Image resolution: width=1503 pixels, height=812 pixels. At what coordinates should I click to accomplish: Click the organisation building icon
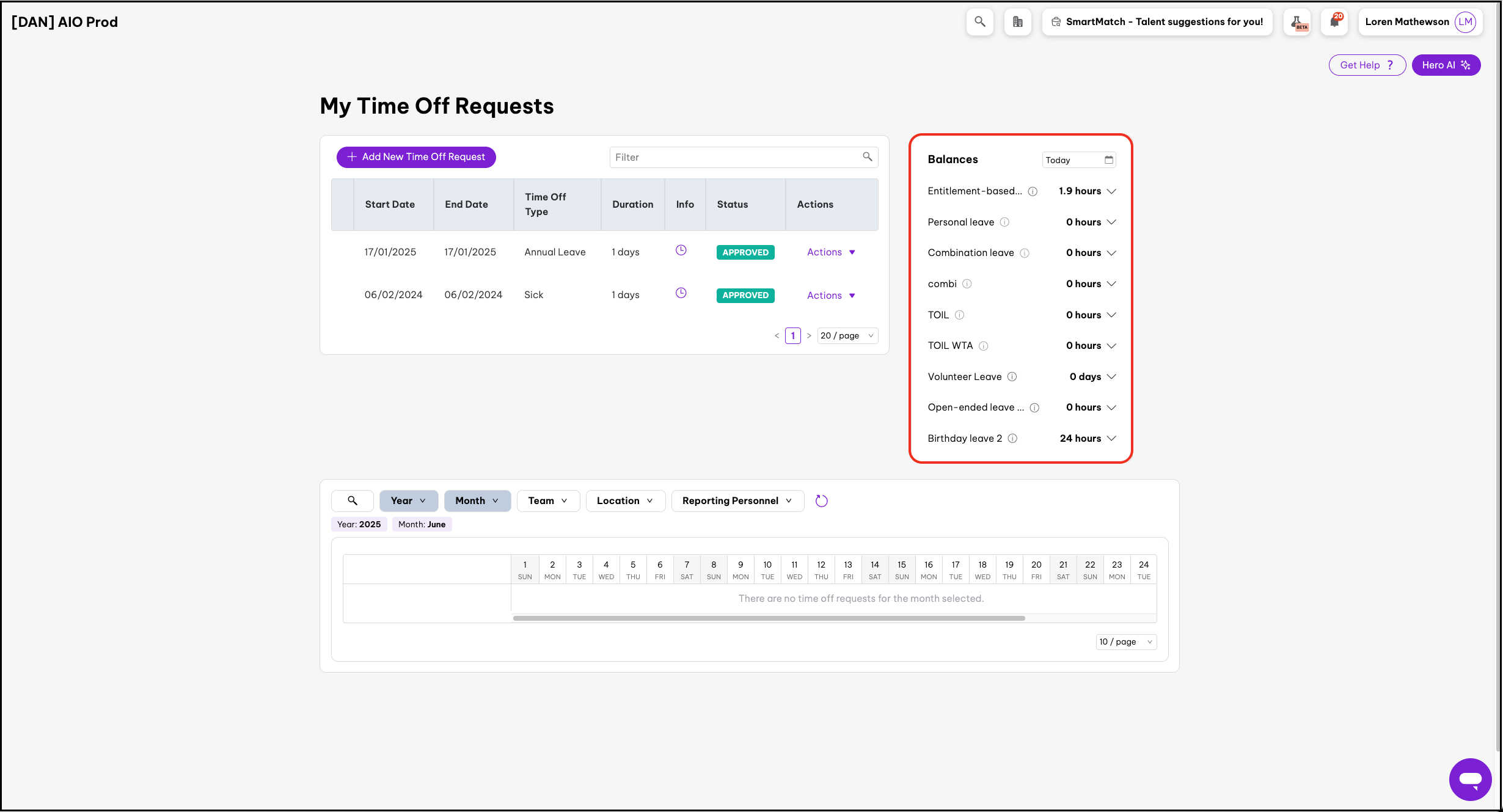point(1017,22)
